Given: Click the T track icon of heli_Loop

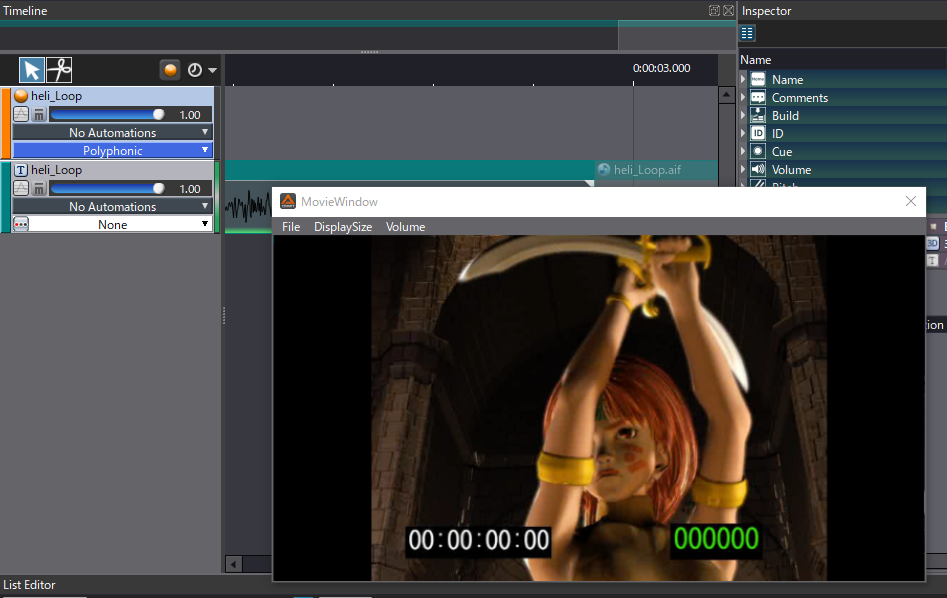Looking at the screenshot, I should 21,170.
